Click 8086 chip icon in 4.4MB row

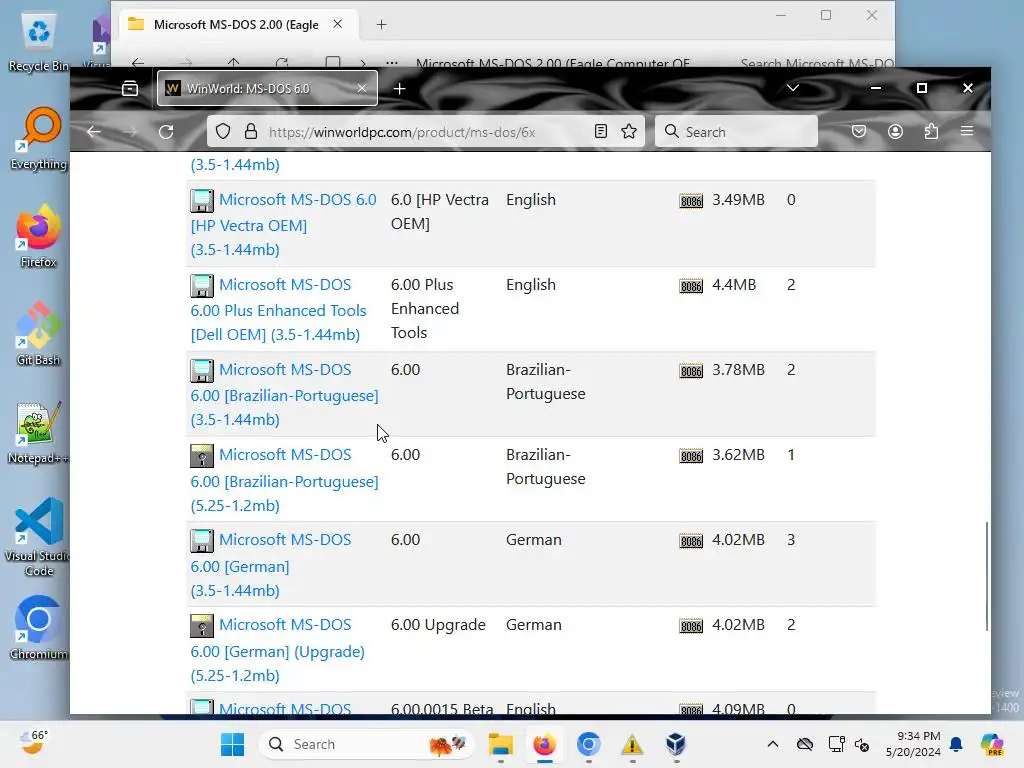[x=691, y=286]
